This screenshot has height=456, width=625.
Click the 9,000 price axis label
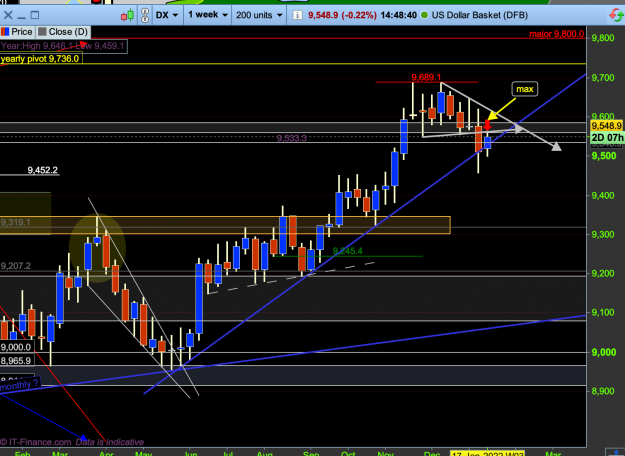[603, 352]
